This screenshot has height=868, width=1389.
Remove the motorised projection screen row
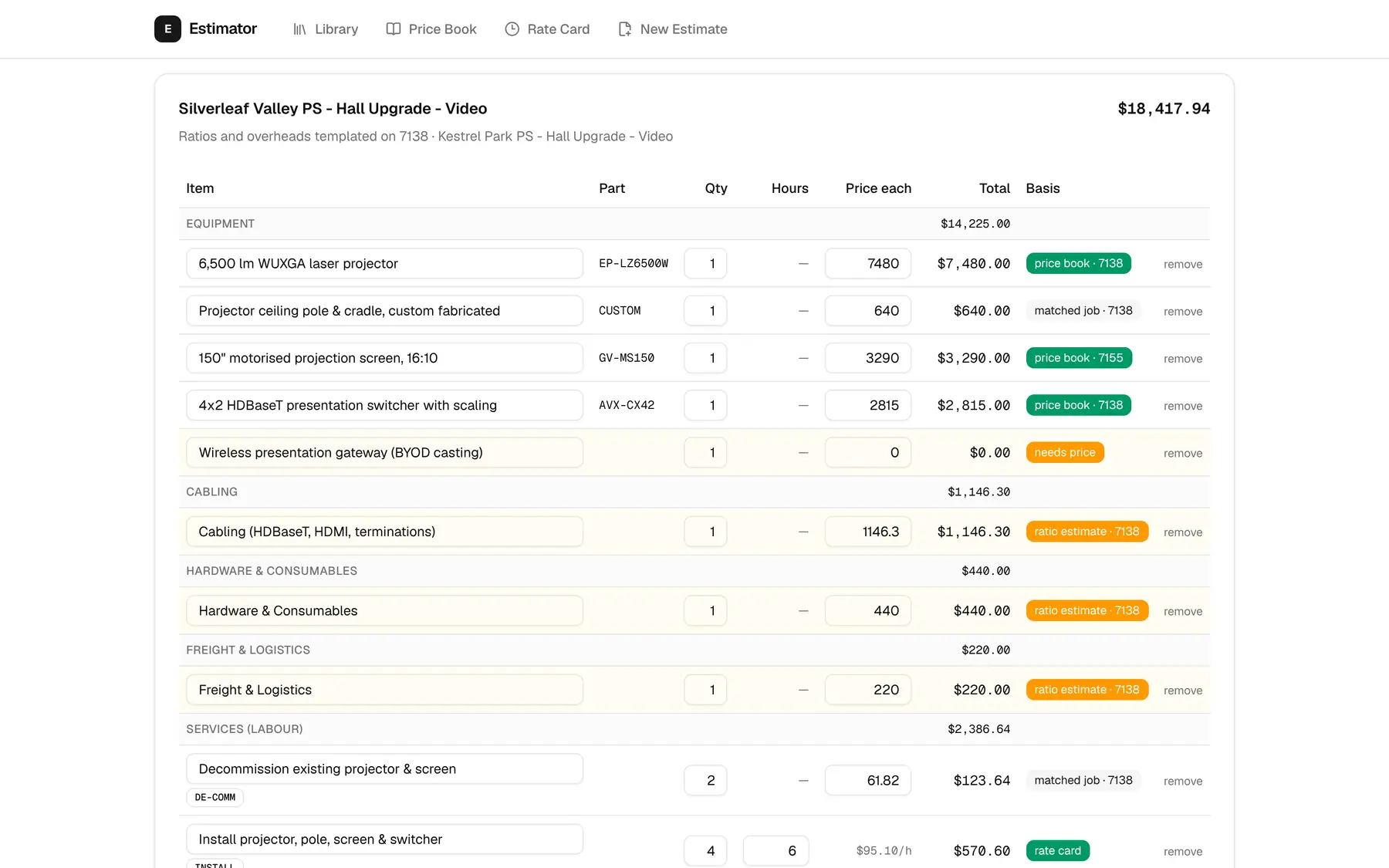[x=1183, y=359]
